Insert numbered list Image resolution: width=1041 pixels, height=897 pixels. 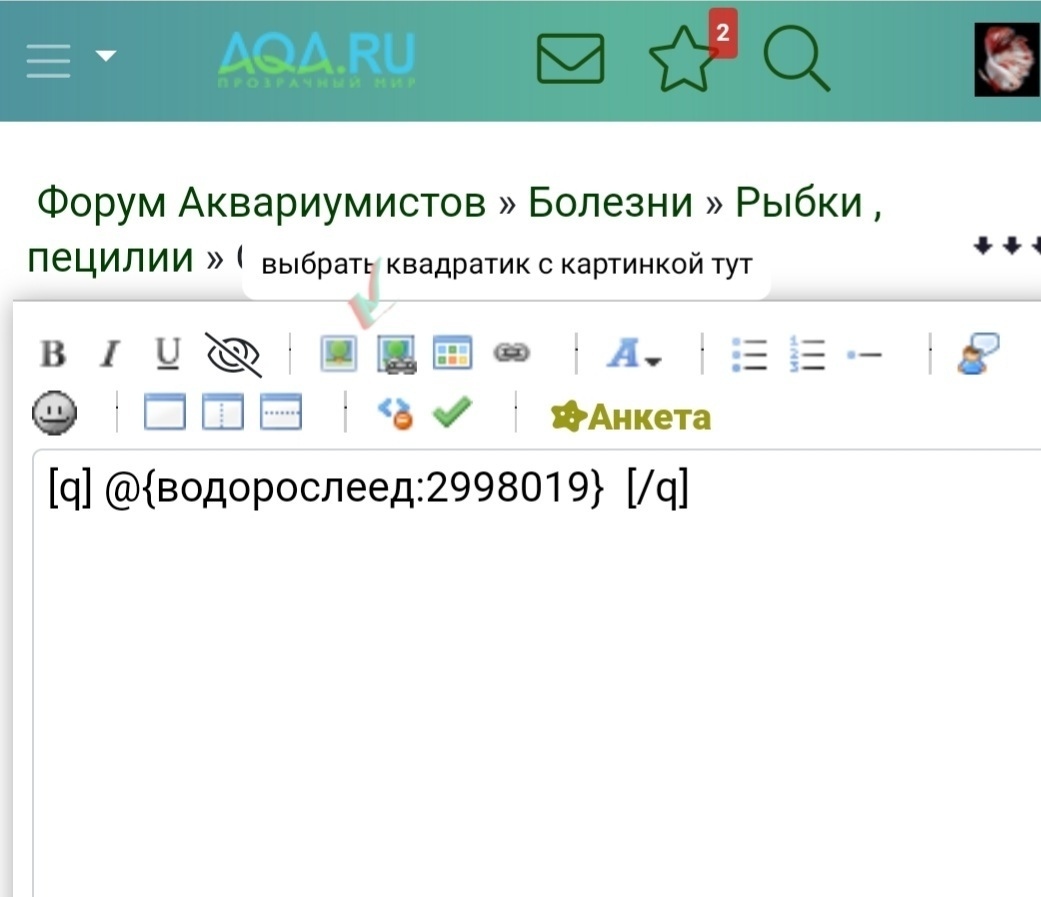point(807,354)
